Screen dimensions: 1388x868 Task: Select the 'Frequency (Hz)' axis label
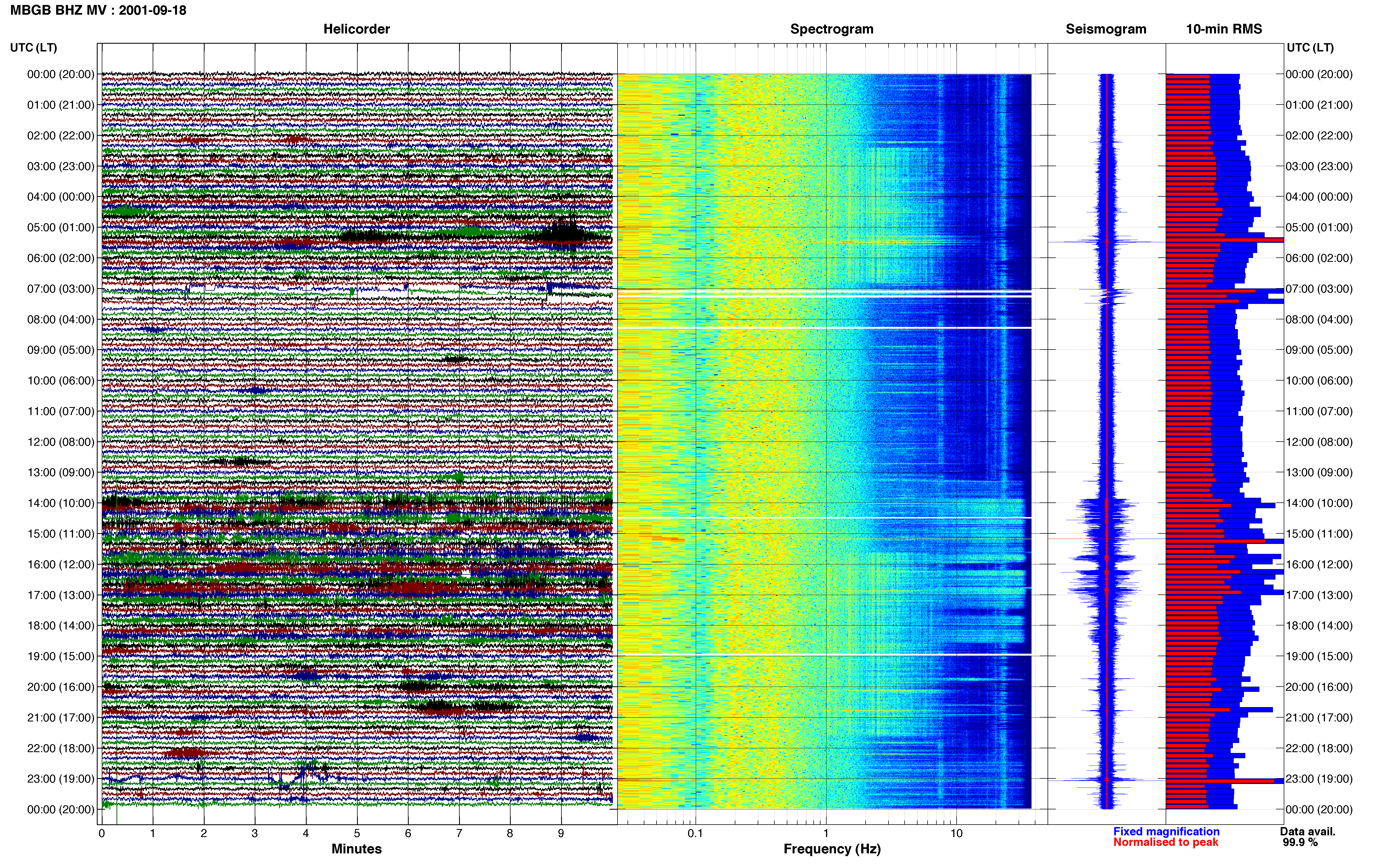pyautogui.click(x=832, y=849)
